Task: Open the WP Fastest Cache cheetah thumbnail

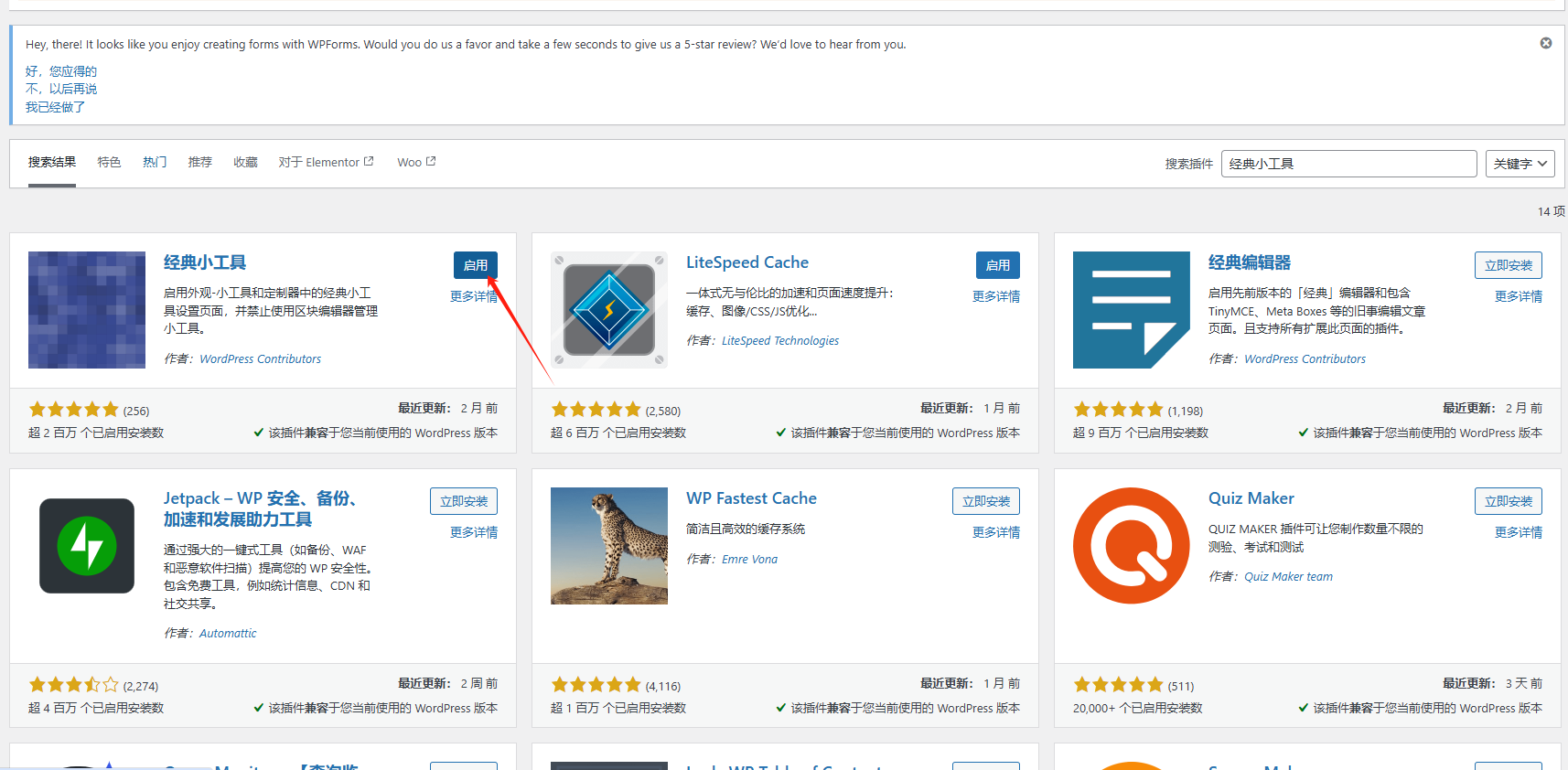Action: (x=608, y=546)
